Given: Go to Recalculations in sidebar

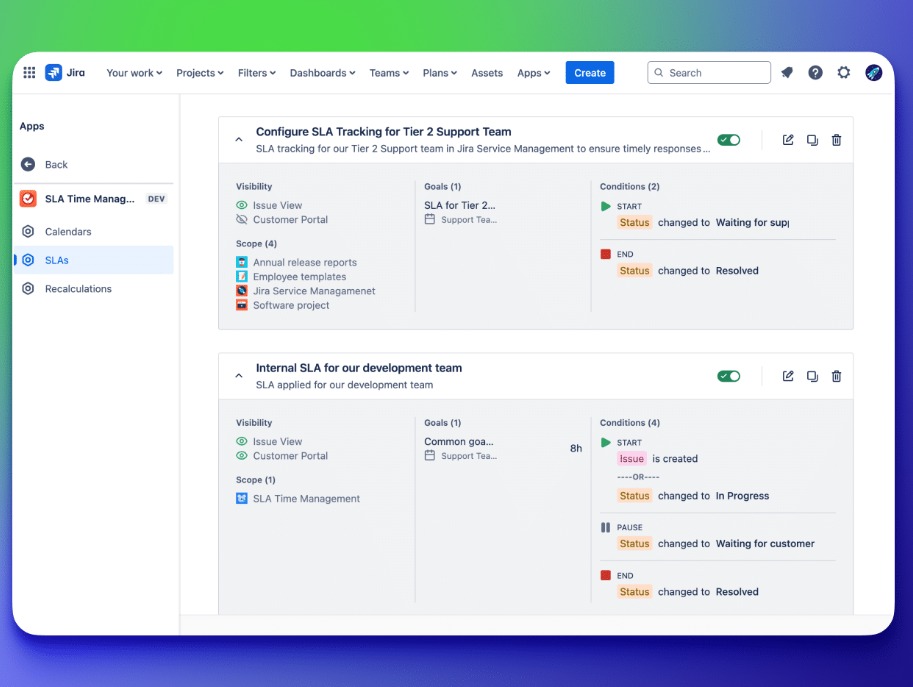Looking at the screenshot, I should [x=78, y=289].
